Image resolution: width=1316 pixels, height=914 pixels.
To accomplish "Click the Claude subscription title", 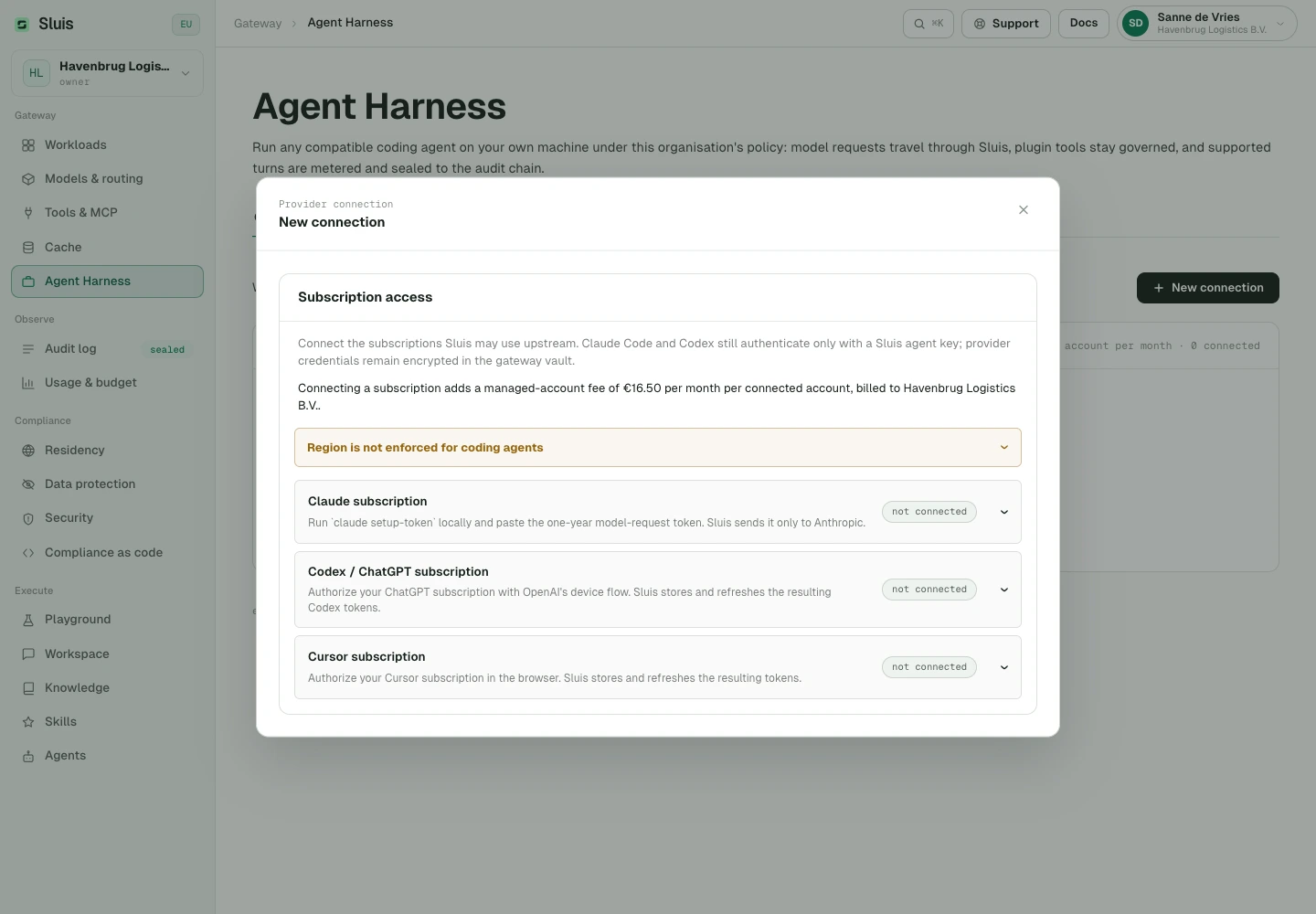I will click(x=367, y=502).
